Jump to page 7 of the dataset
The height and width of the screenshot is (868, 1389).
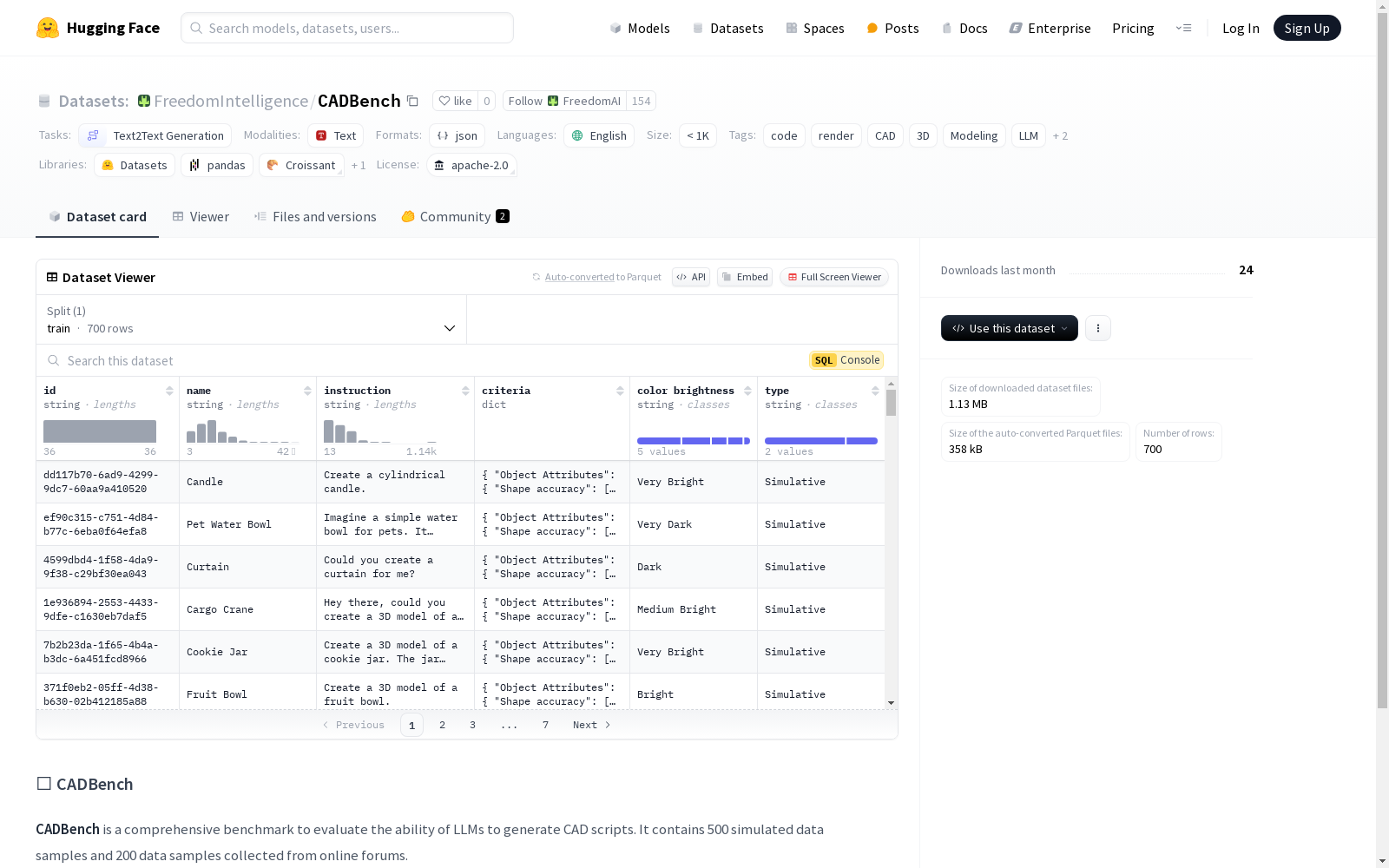545,725
